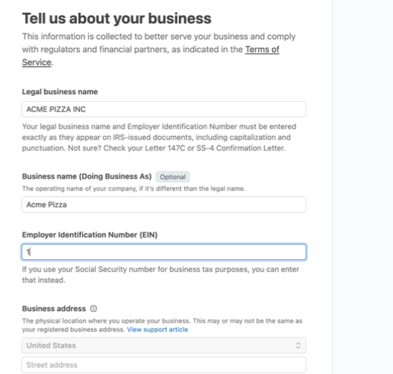
Task: Open the View support article link
Action: [x=157, y=329]
